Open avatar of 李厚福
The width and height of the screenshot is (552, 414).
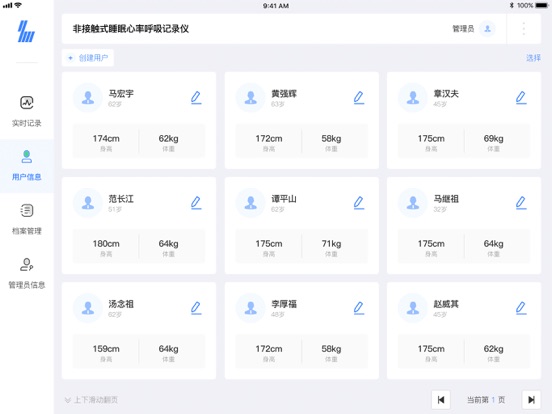[250, 308]
